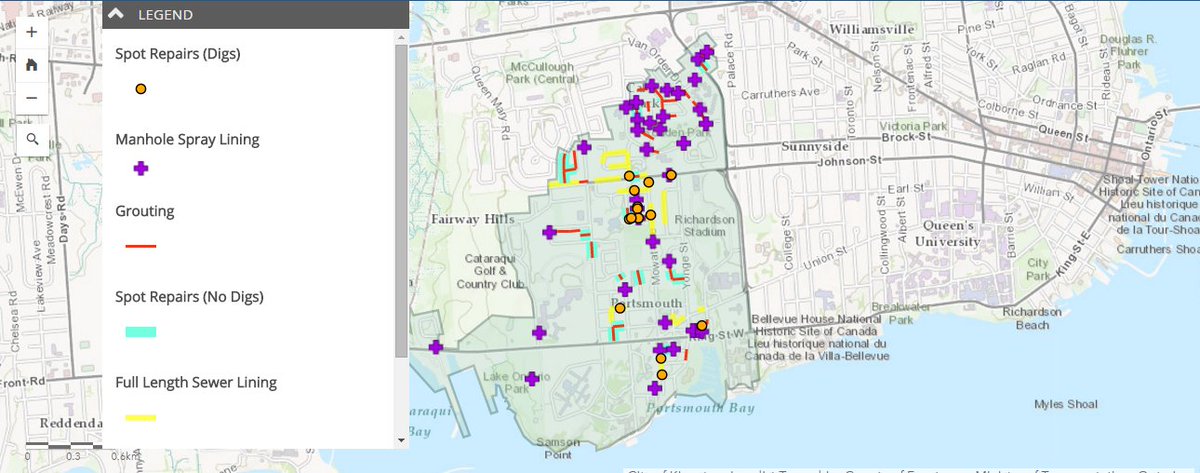Click the legend scrollbar down arrow
Screen dimensions: 1200x473
(x=401, y=439)
